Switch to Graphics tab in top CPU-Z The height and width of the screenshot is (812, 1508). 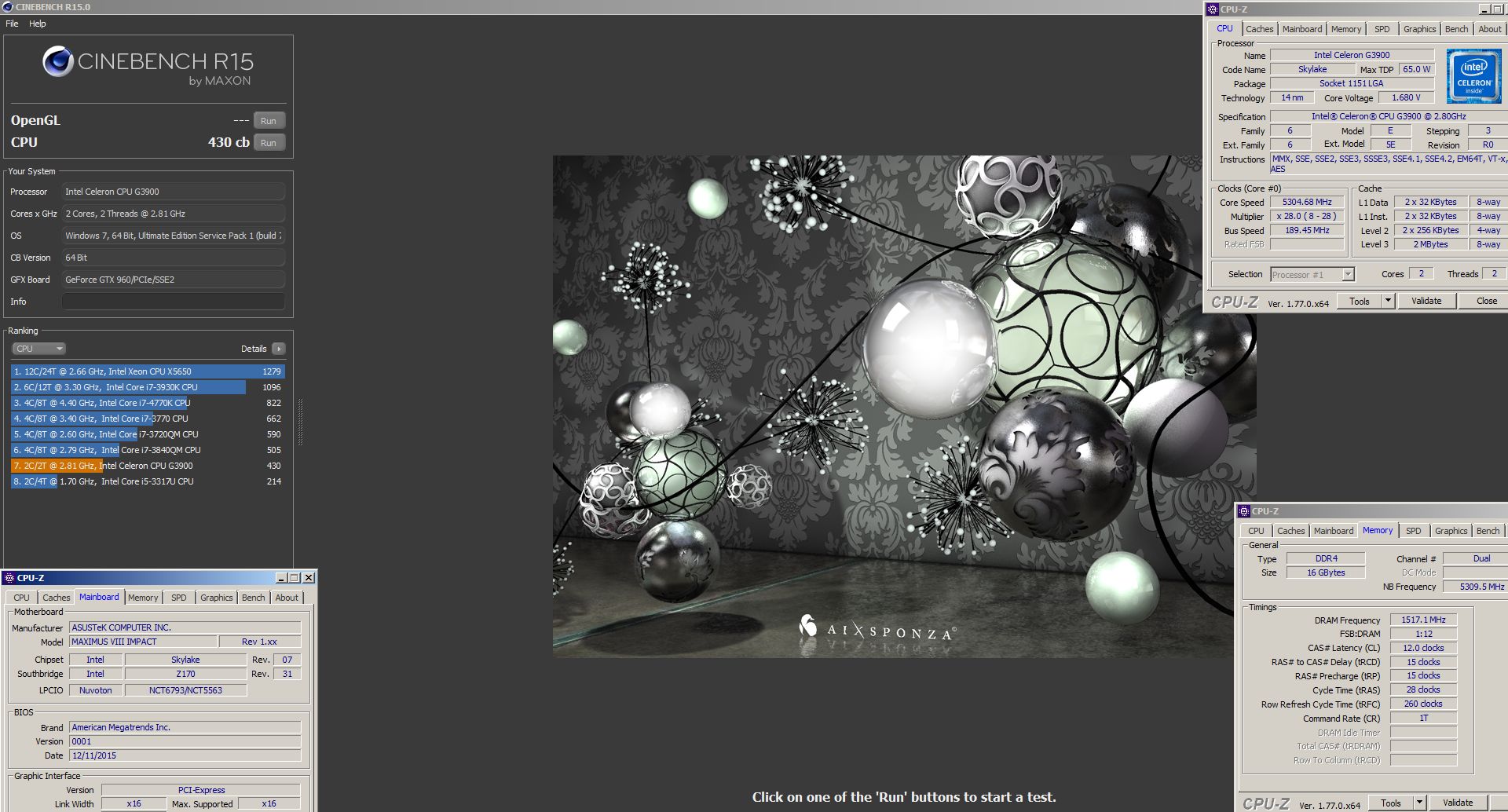[x=1419, y=29]
